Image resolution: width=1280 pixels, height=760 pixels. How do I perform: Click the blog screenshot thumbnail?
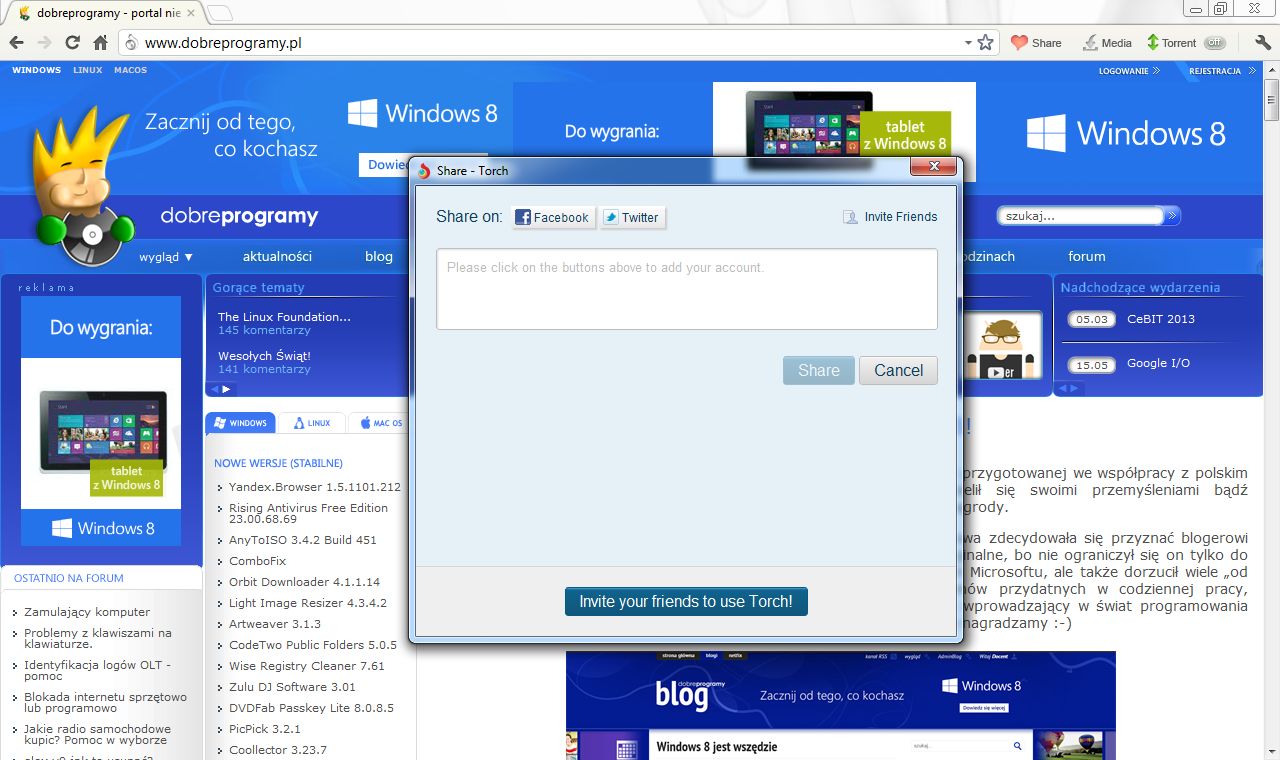(x=840, y=705)
